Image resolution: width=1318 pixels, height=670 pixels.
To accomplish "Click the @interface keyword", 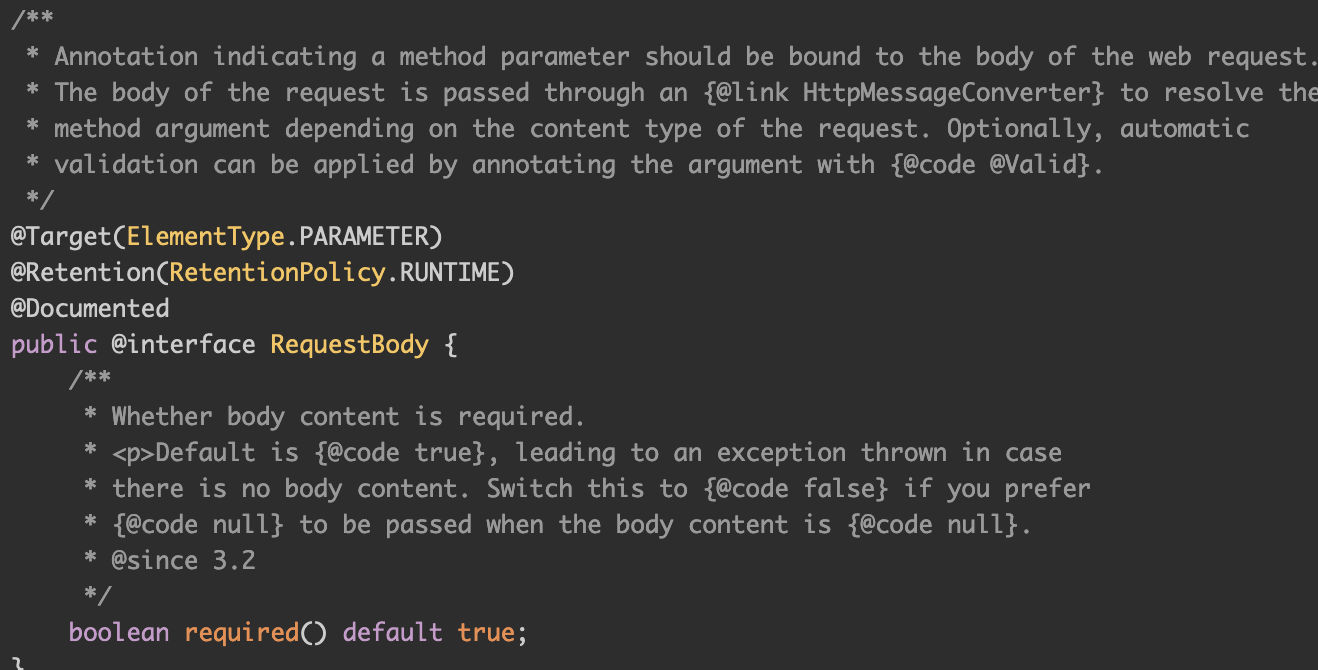I will pos(183,345).
